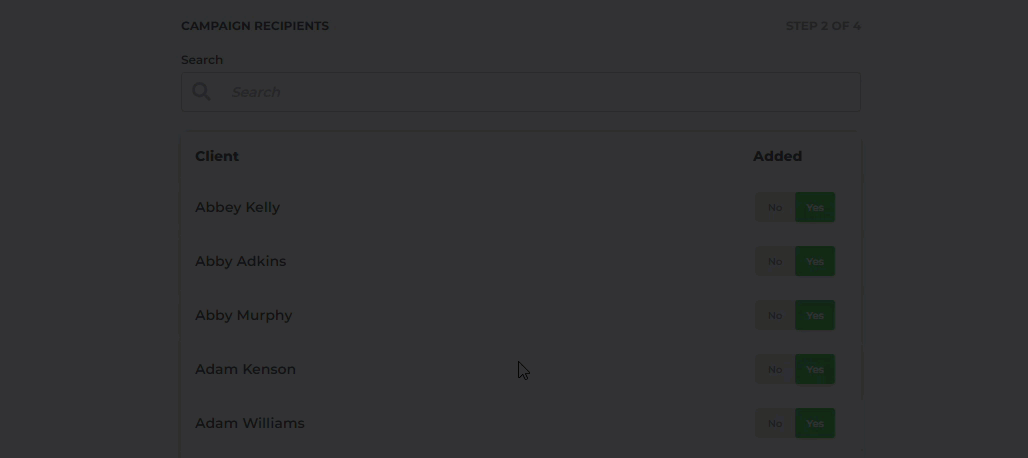
Task: Select the Abbey Kelly client name
Action: click(x=237, y=207)
